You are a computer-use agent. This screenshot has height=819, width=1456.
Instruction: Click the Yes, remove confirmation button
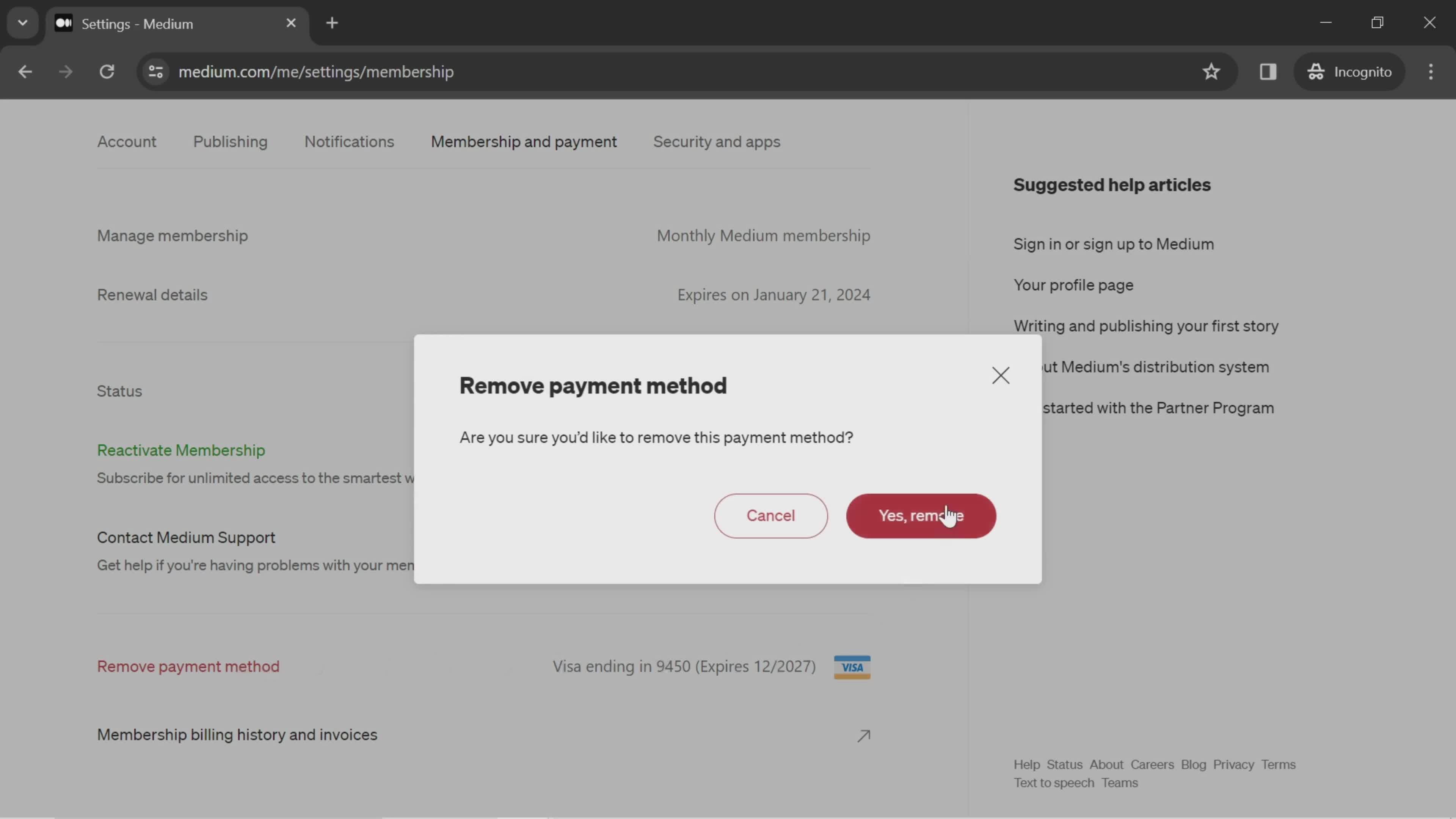tap(921, 515)
